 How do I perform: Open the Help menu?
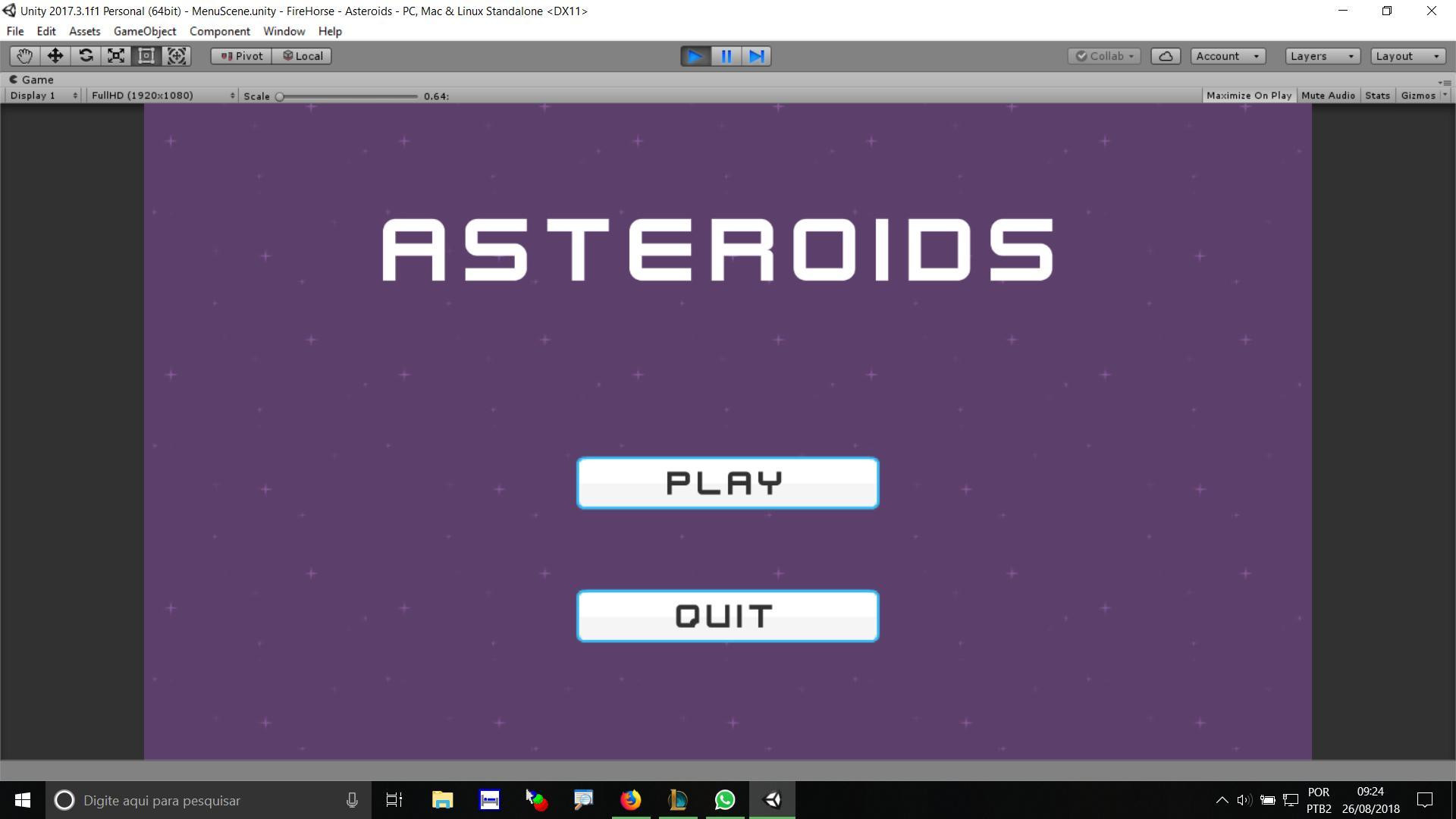[330, 31]
